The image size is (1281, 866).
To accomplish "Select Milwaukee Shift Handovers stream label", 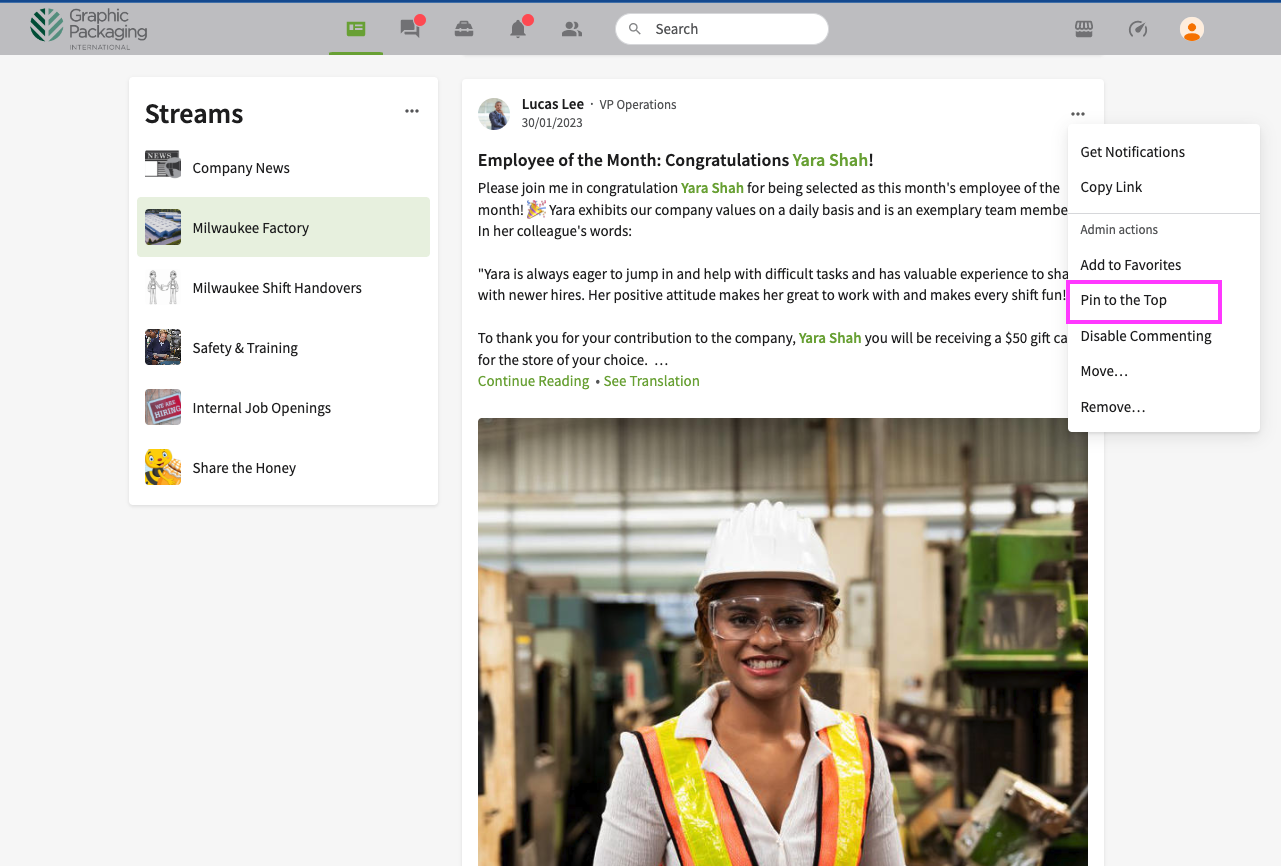I will pos(277,288).
